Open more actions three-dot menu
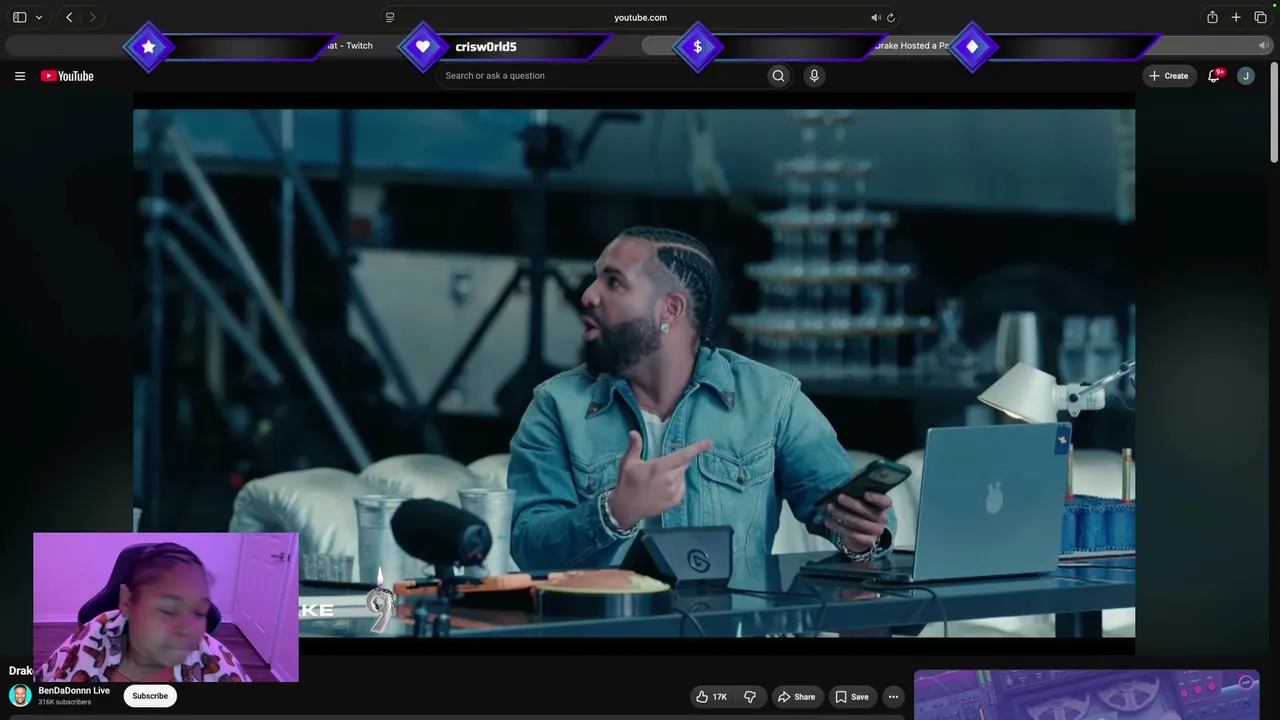 coord(893,697)
